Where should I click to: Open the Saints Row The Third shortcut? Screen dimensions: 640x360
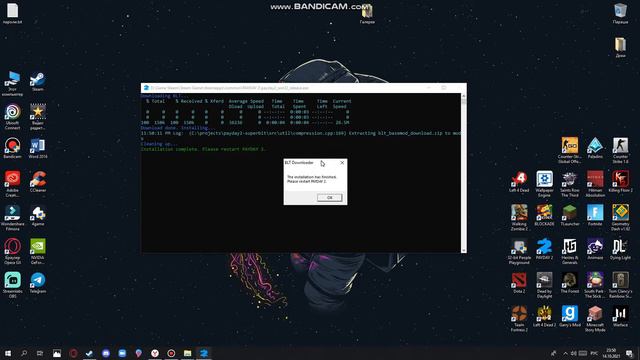pos(570,184)
